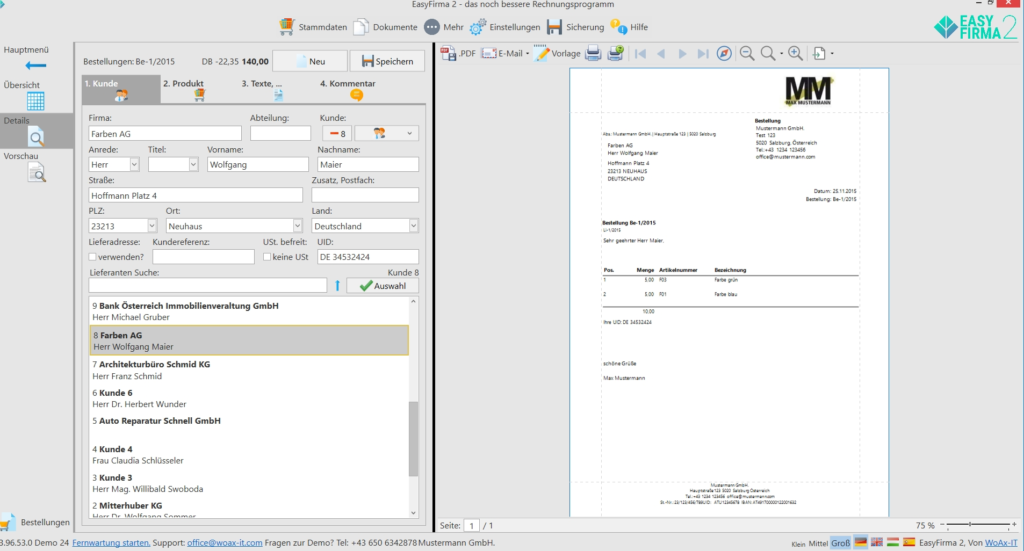The width and height of the screenshot is (1024, 551).
Task: Switch language to German flag
Action: [x=861, y=543]
